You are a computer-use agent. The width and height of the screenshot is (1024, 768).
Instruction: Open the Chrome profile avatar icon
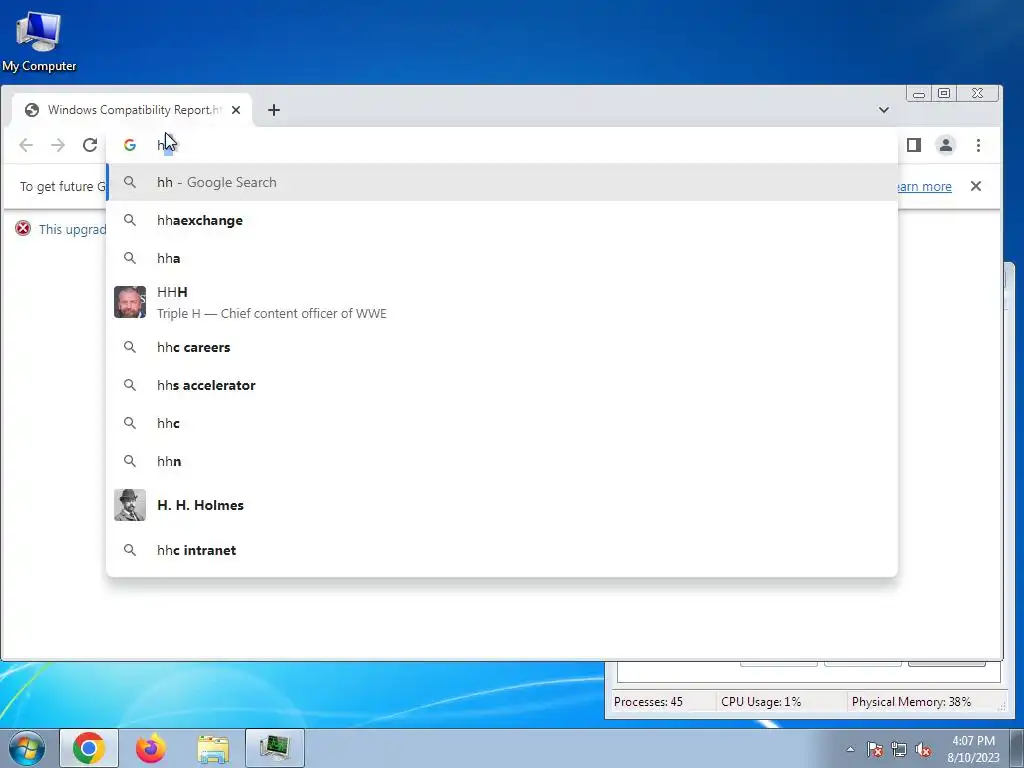(x=946, y=145)
